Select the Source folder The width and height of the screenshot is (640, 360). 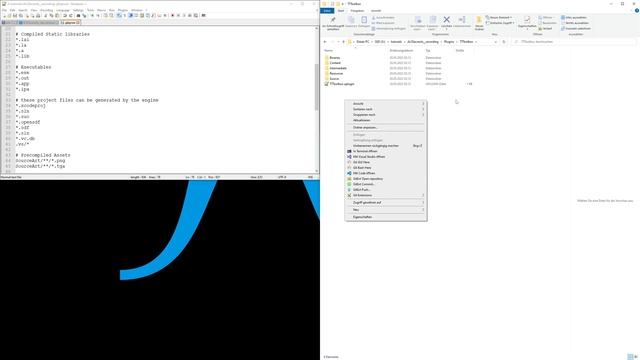pos(334,79)
